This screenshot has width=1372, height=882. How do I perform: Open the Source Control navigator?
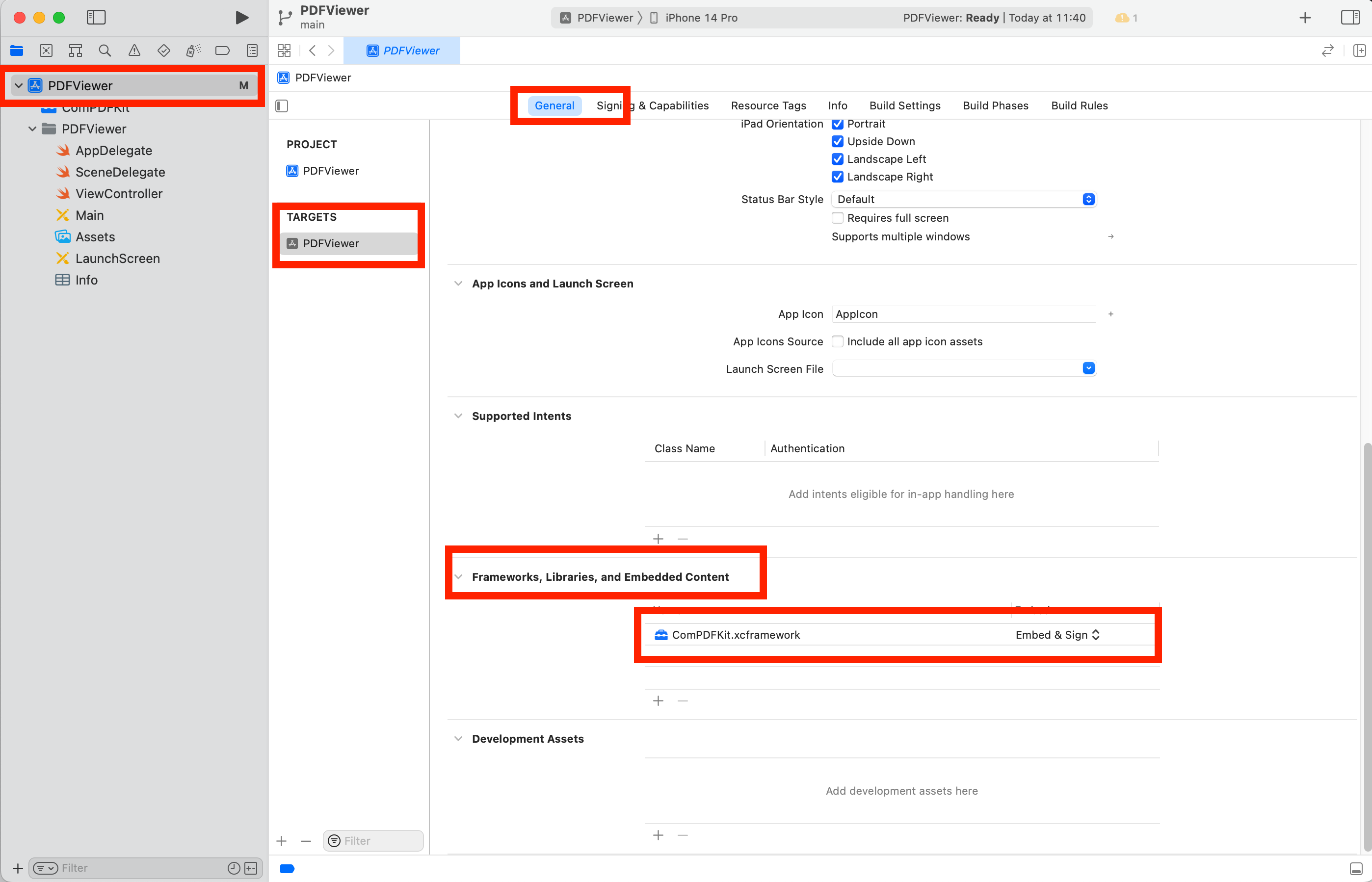click(46, 51)
